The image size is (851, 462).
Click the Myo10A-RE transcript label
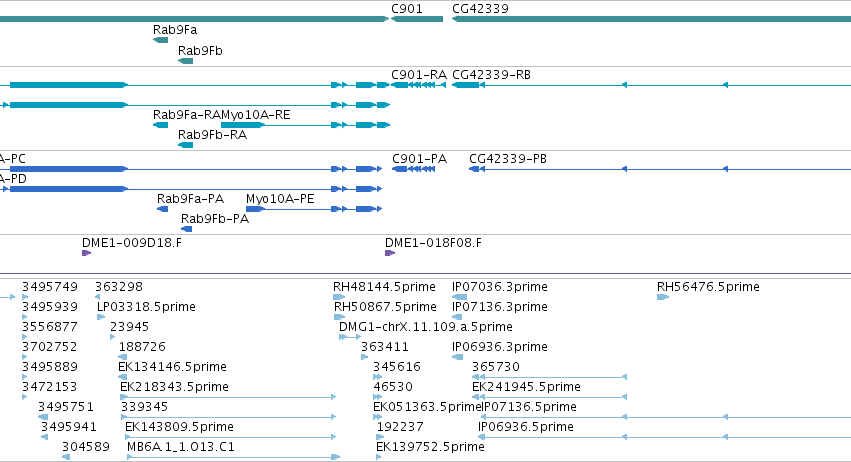[x=256, y=115]
